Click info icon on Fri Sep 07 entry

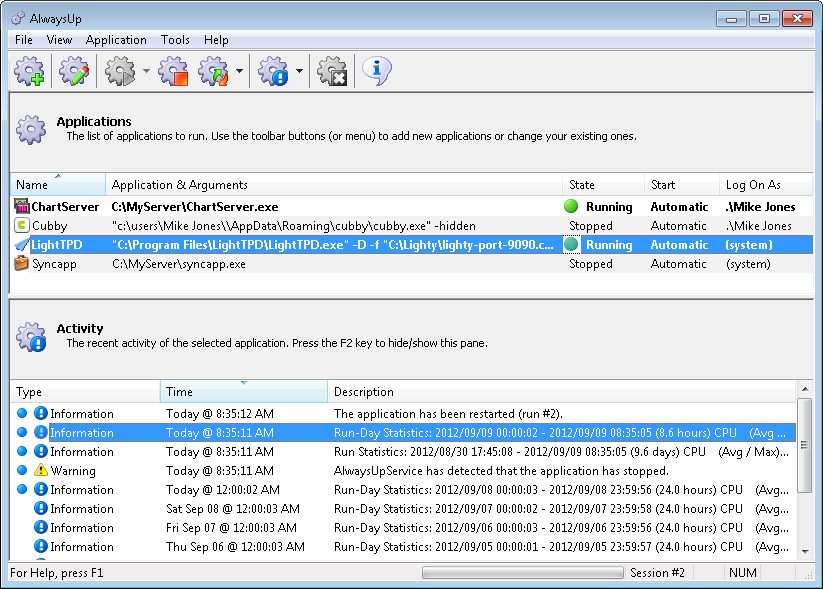tap(41, 527)
